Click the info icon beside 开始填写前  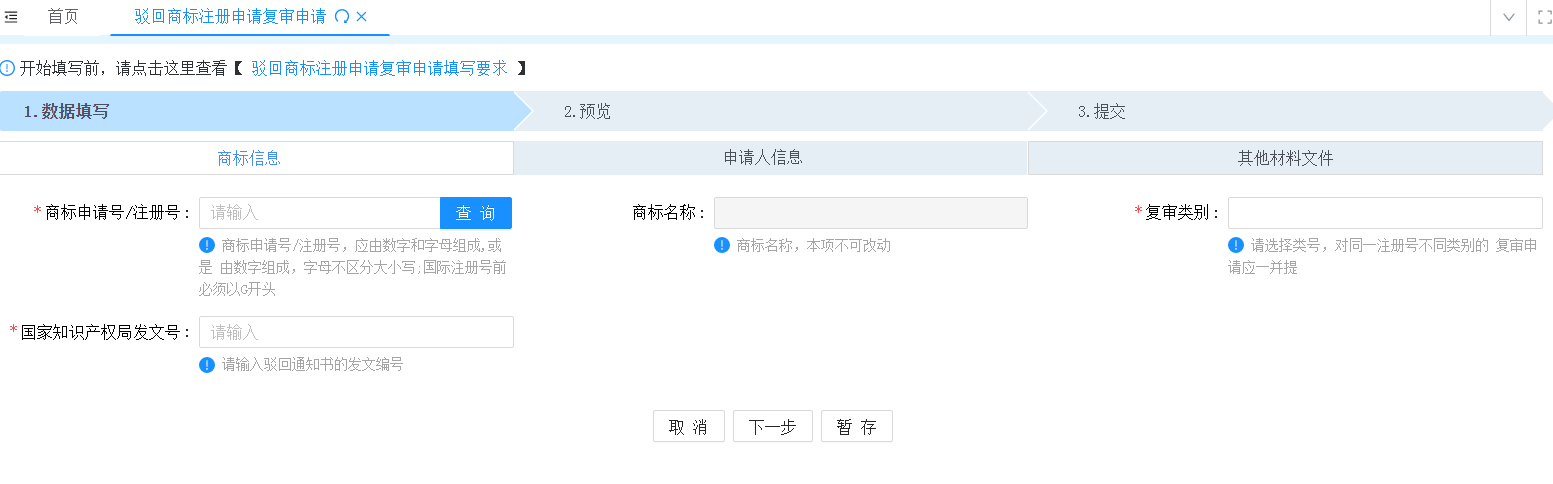(x=8, y=68)
